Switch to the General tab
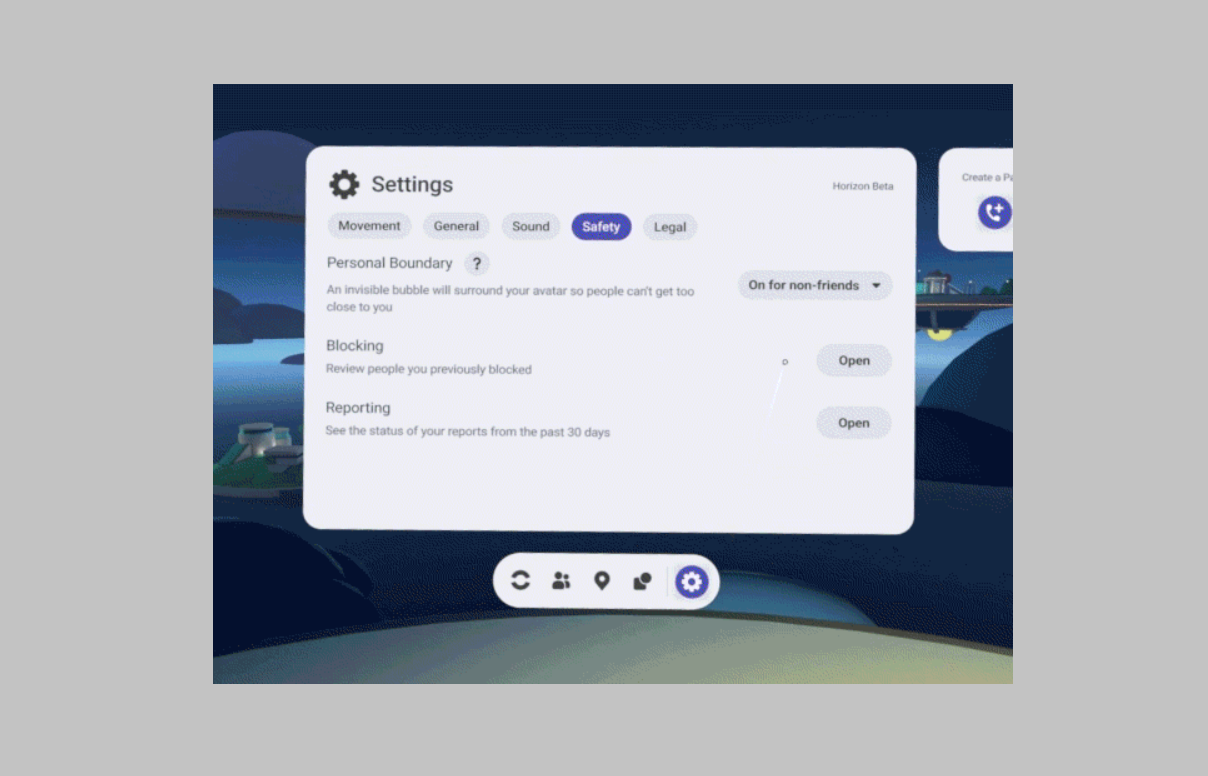The width and height of the screenshot is (1208, 776). [x=456, y=226]
